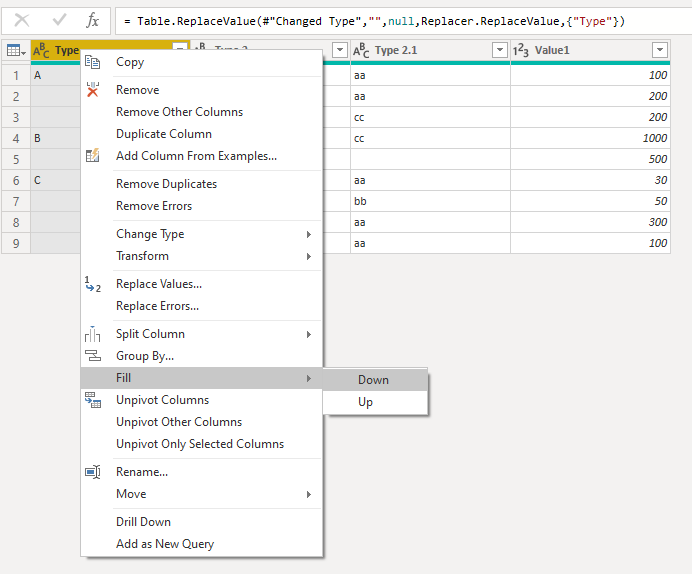692x574 pixels.
Task: Choose Add as New Query
Action: tap(202, 544)
